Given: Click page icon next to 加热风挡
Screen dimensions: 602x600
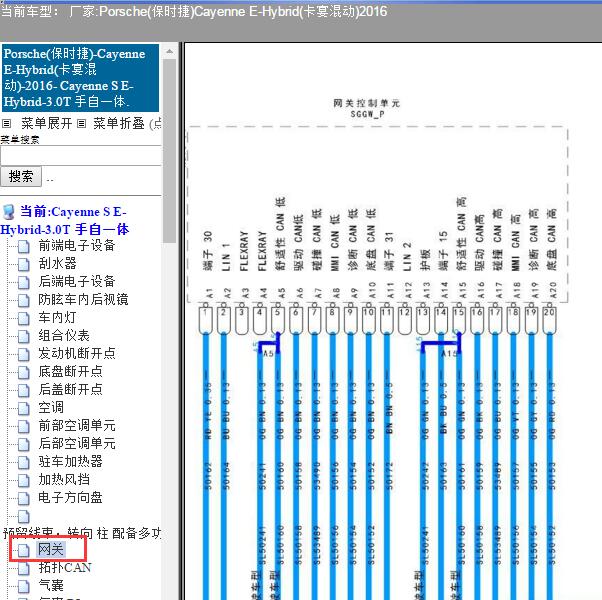Looking at the screenshot, I should coord(23,480).
